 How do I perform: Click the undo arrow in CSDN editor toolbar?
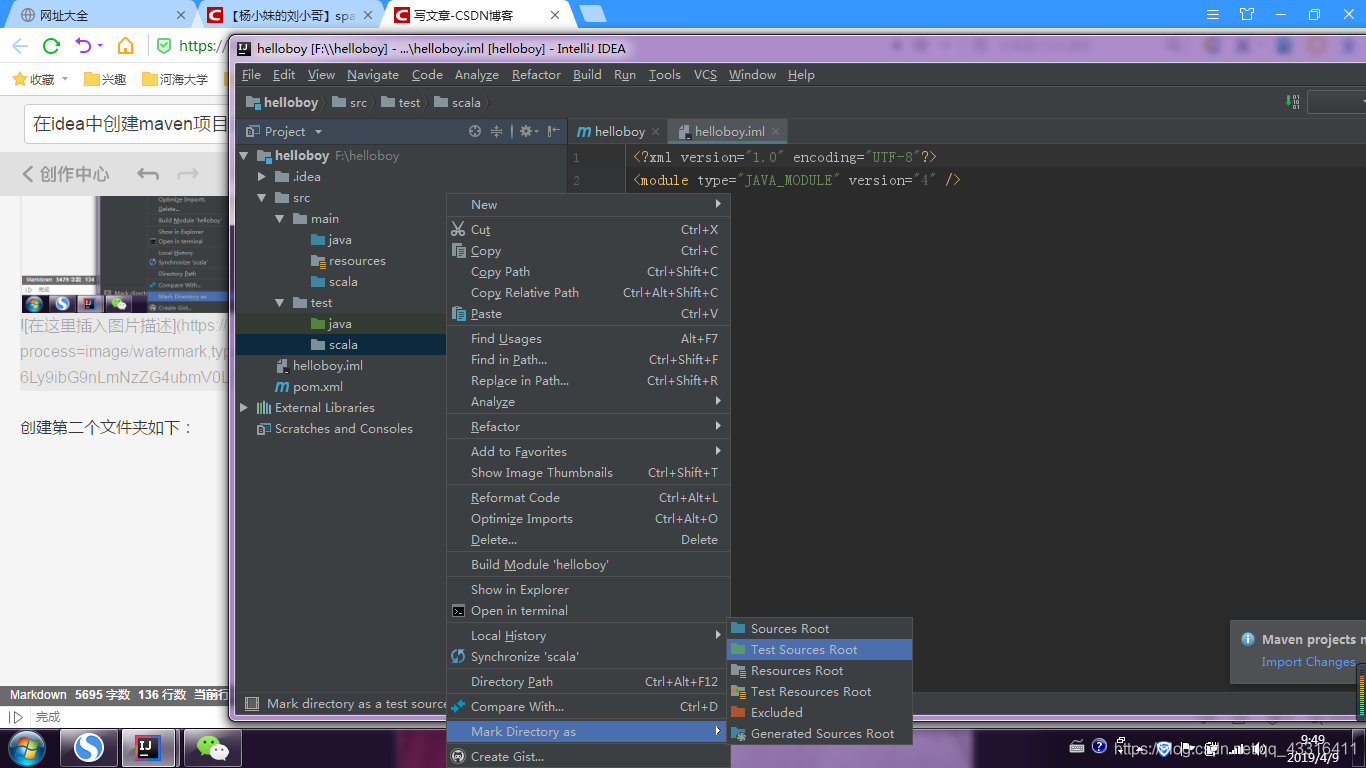tap(148, 174)
